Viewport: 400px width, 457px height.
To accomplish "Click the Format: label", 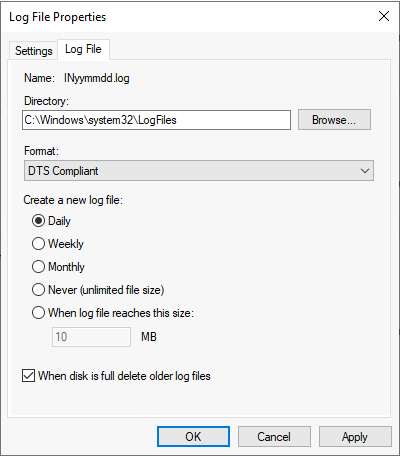I will 41,151.
